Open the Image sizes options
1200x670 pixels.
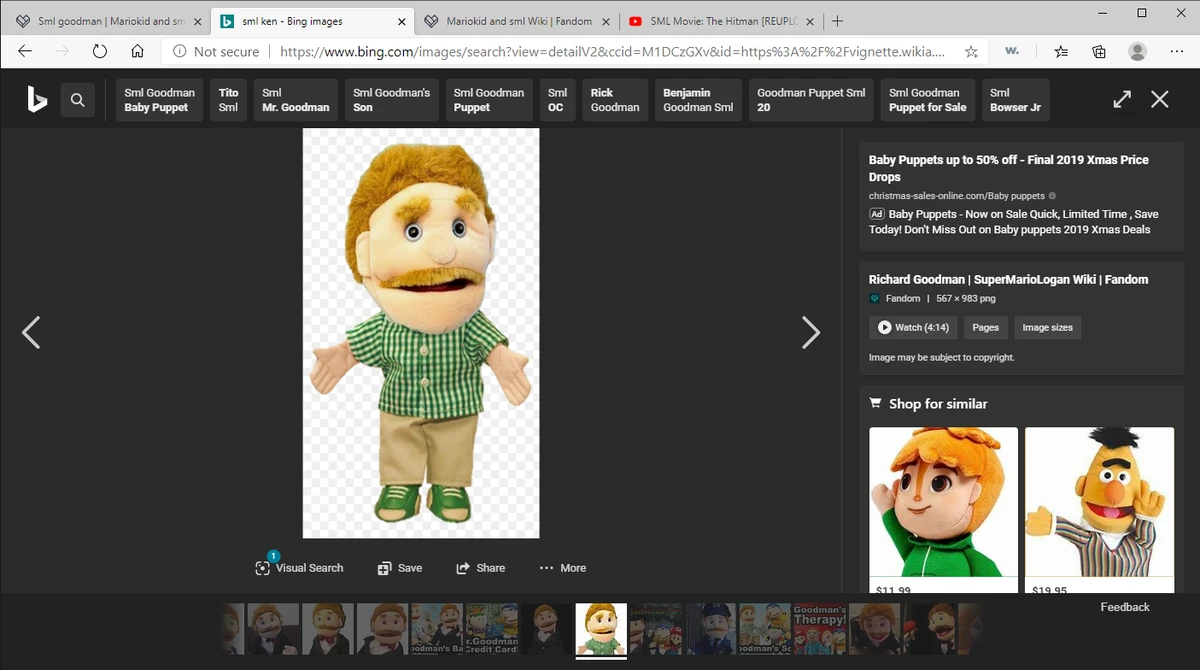click(1047, 327)
